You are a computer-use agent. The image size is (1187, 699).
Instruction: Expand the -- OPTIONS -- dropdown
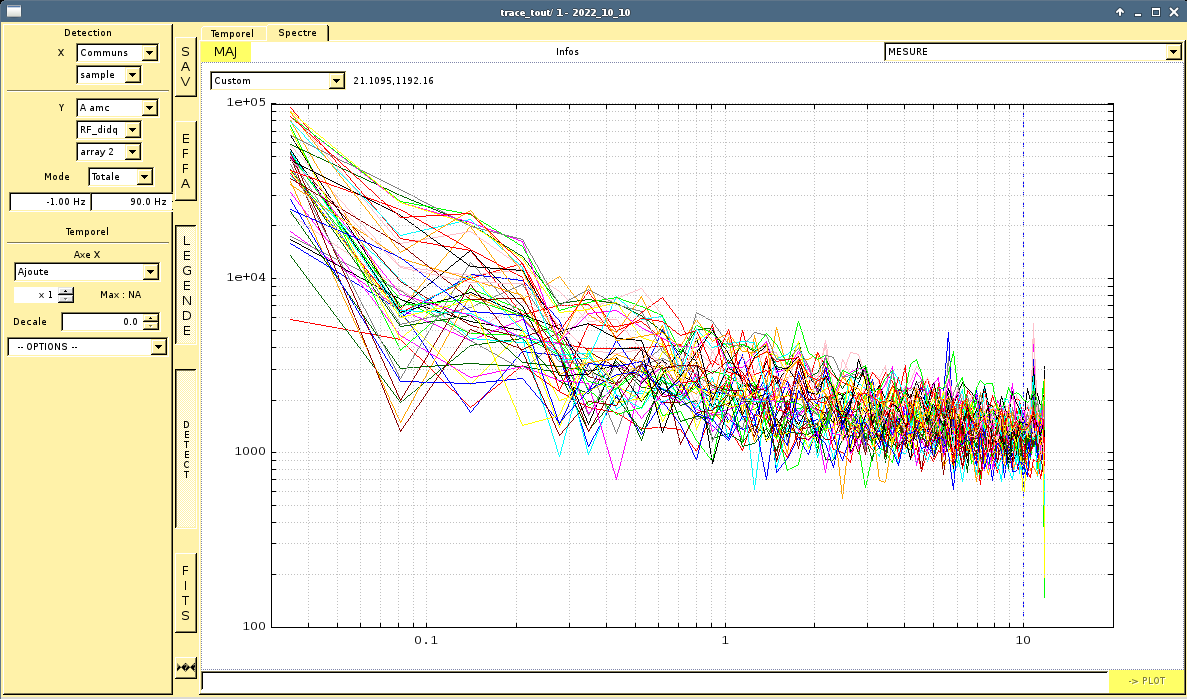click(87, 347)
